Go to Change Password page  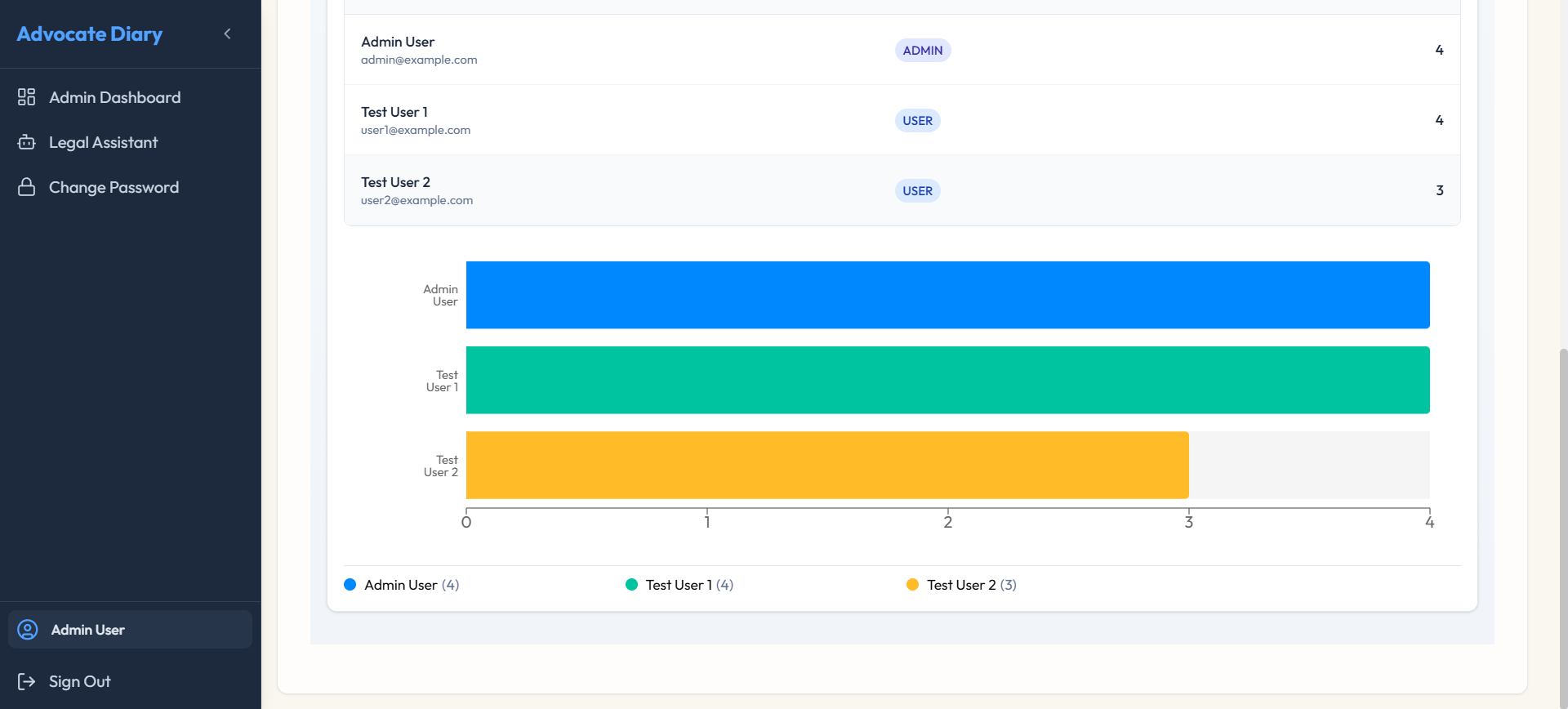coord(114,187)
